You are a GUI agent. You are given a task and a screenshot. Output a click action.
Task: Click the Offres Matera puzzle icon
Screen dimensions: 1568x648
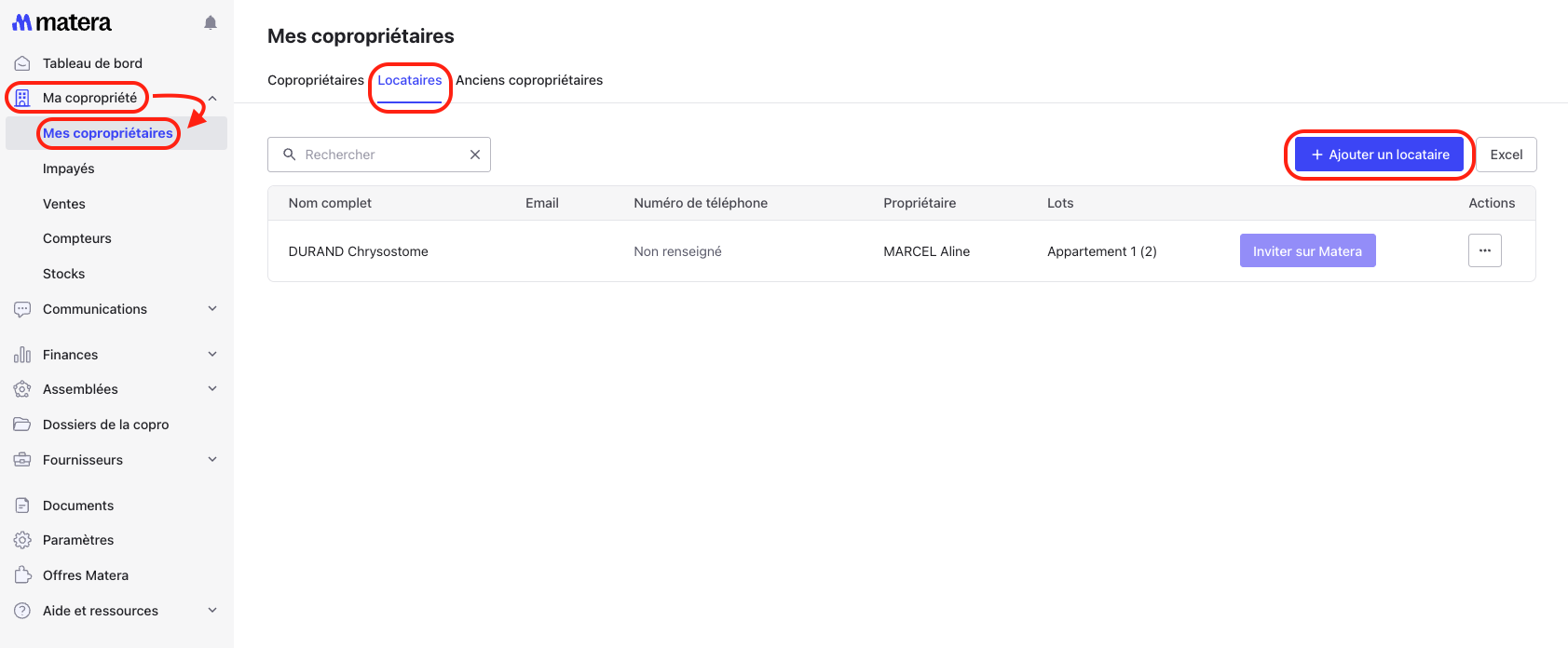tap(22, 575)
